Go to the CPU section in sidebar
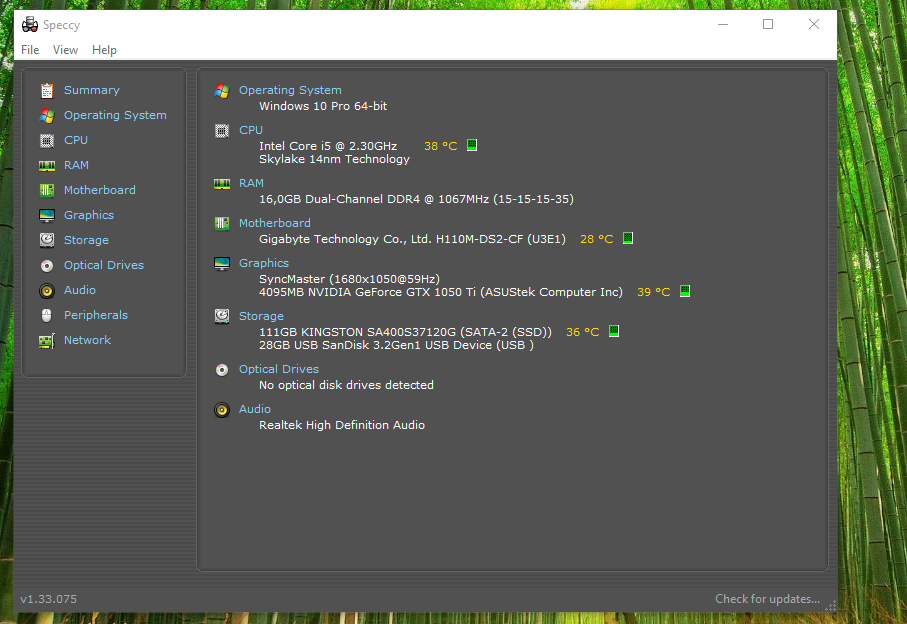Viewport: 907px width, 624px height. click(76, 140)
